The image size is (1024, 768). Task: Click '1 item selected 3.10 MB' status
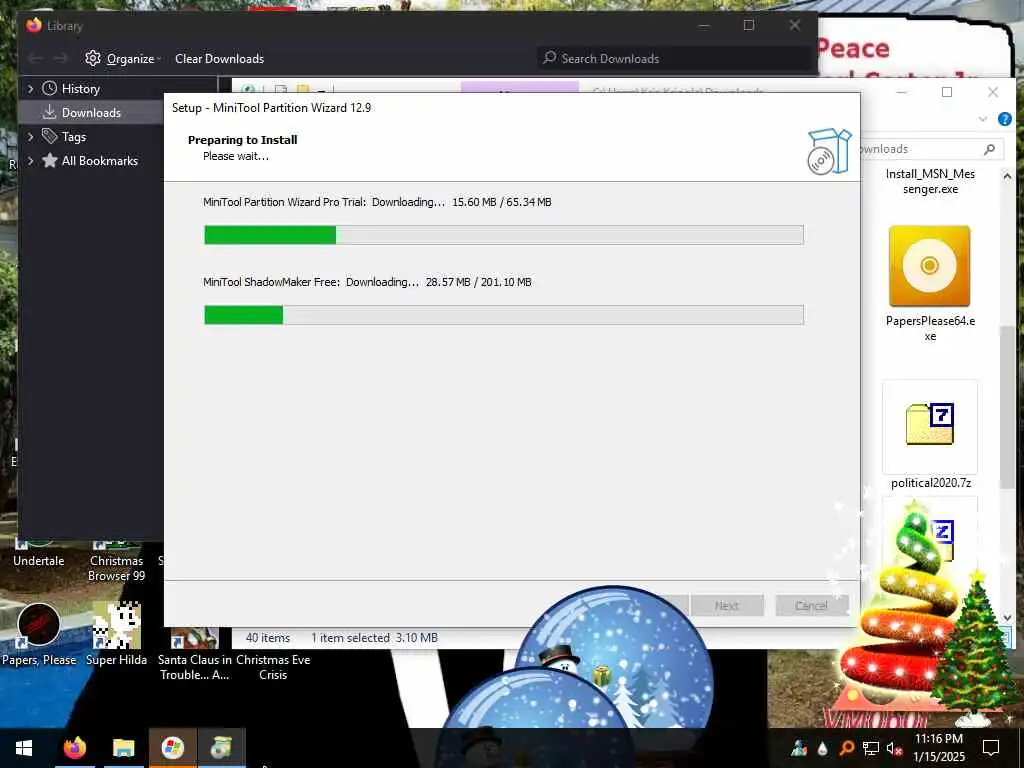(x=374, y=638)
